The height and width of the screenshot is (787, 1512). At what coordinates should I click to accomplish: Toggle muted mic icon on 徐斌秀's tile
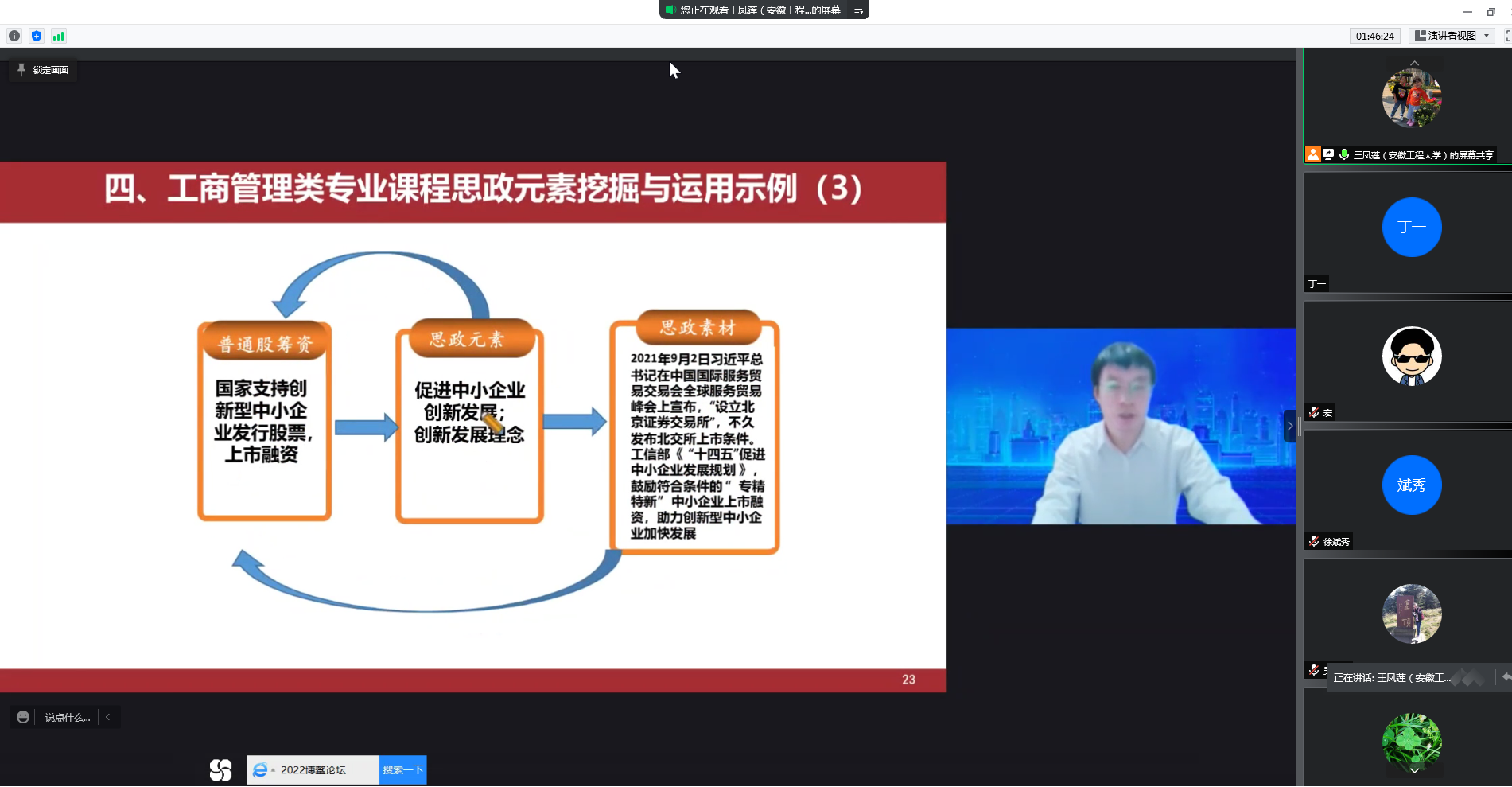1314,541
